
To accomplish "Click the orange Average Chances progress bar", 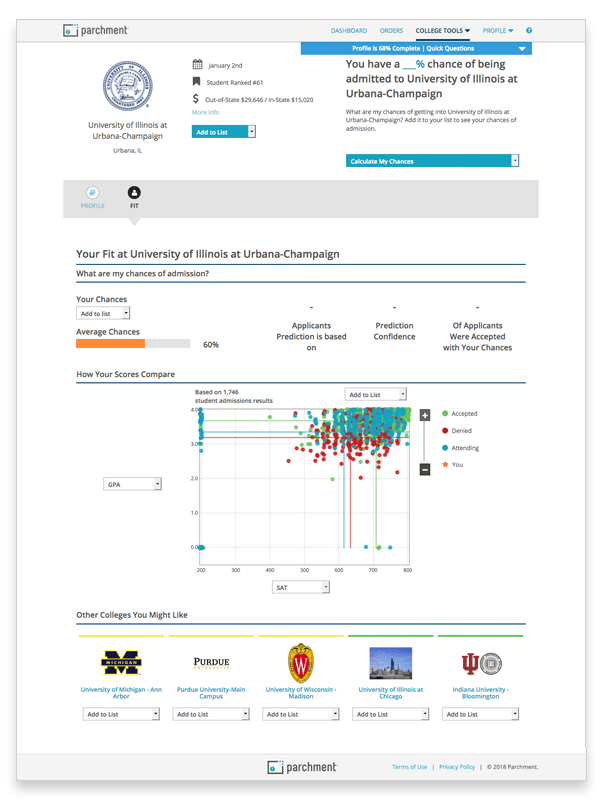I will [x=111, y=344].
